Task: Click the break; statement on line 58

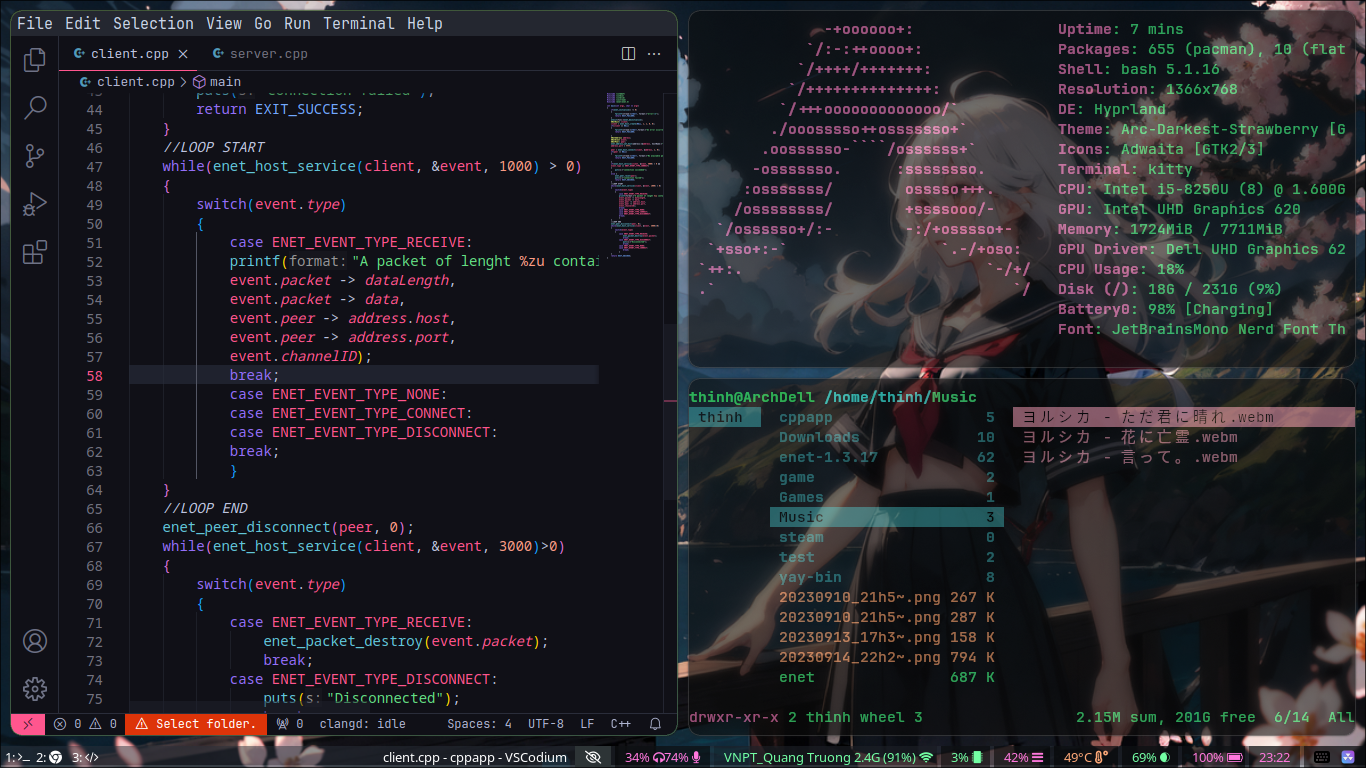Action: point(255,375)
